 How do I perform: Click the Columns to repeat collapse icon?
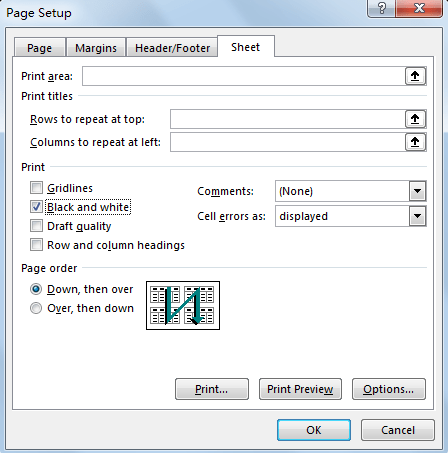(x=415, y=142)
